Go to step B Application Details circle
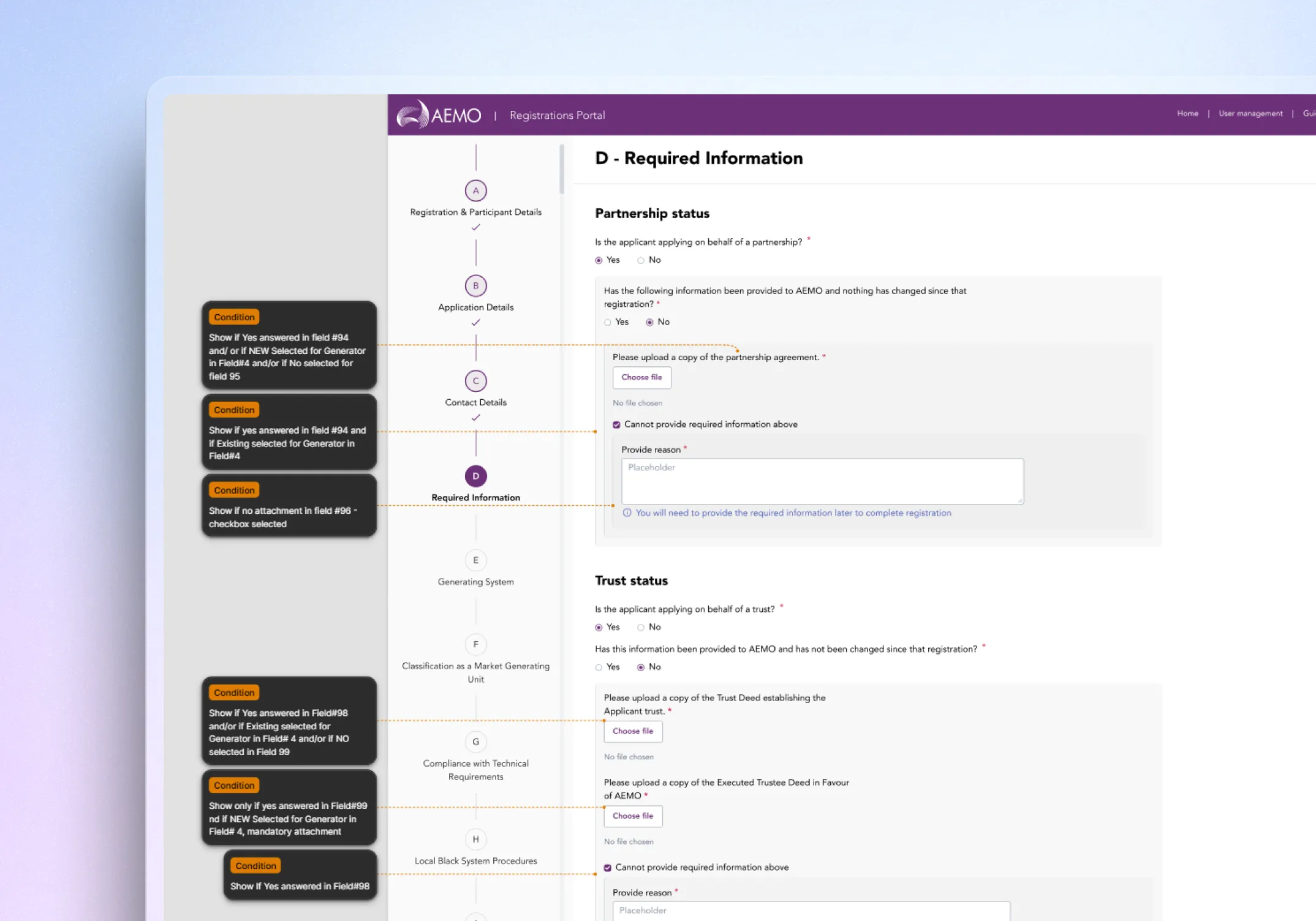 [475, 286]
